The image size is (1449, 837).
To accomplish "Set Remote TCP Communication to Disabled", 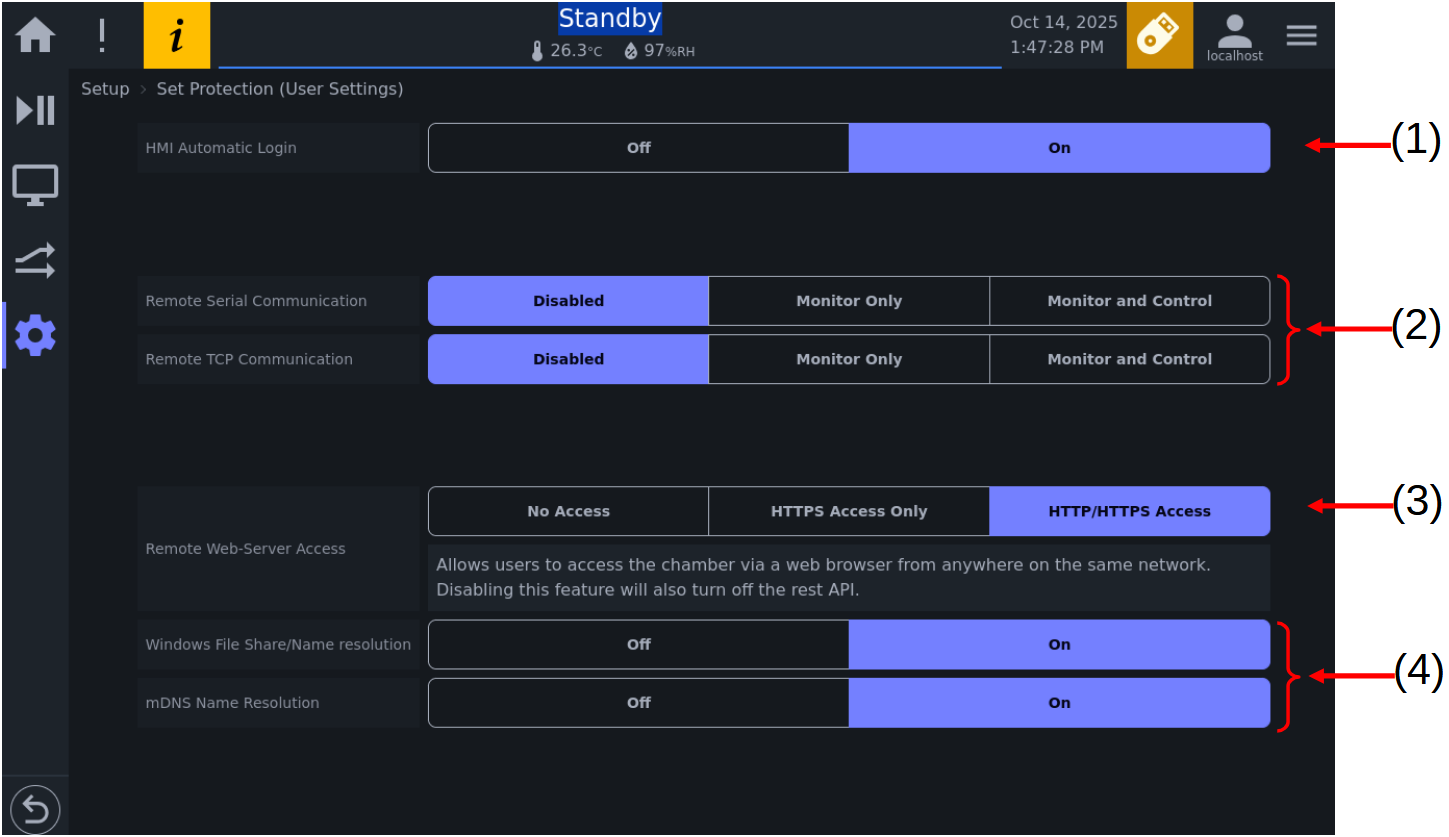I will [x=568, y=359].
